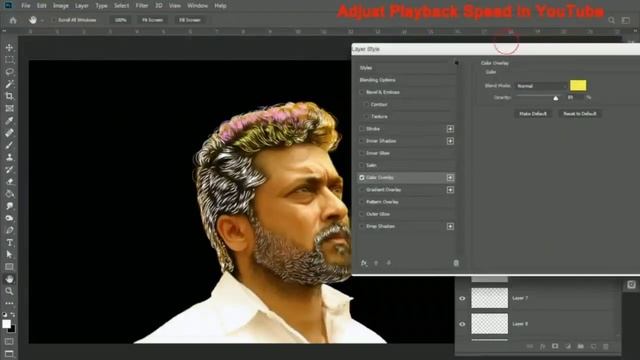Add another Drop Shadow with plus icon
The height and width of the screenshot is (360, 640).
[450, 227]
